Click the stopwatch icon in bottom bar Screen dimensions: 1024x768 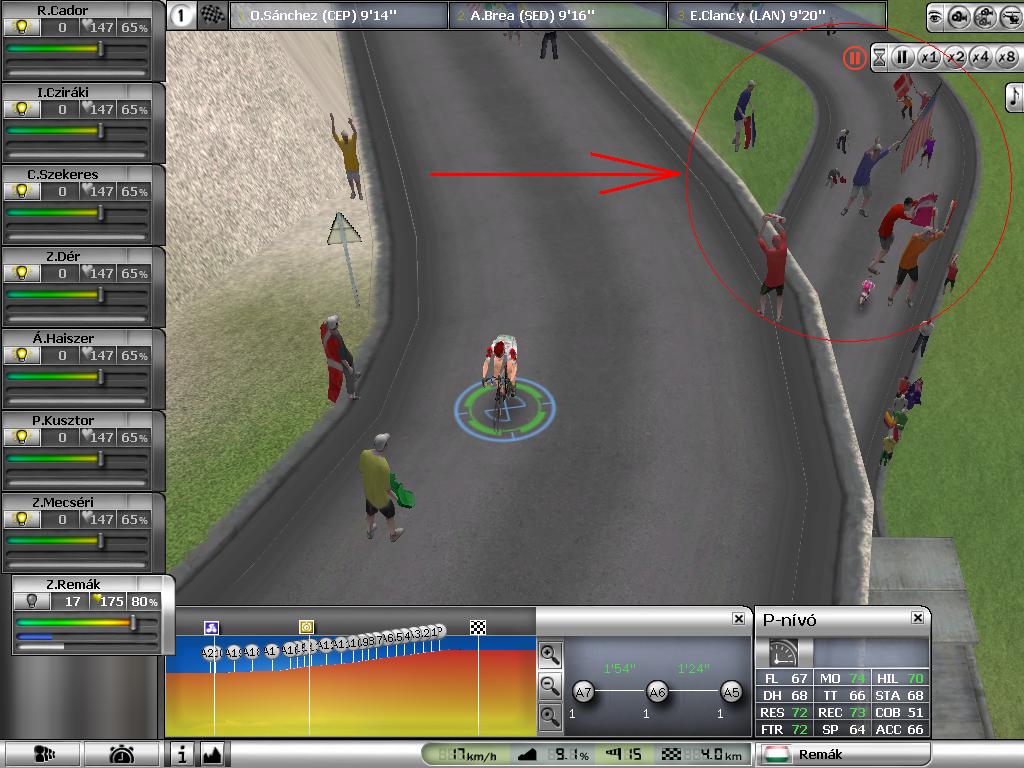[121, 754]
